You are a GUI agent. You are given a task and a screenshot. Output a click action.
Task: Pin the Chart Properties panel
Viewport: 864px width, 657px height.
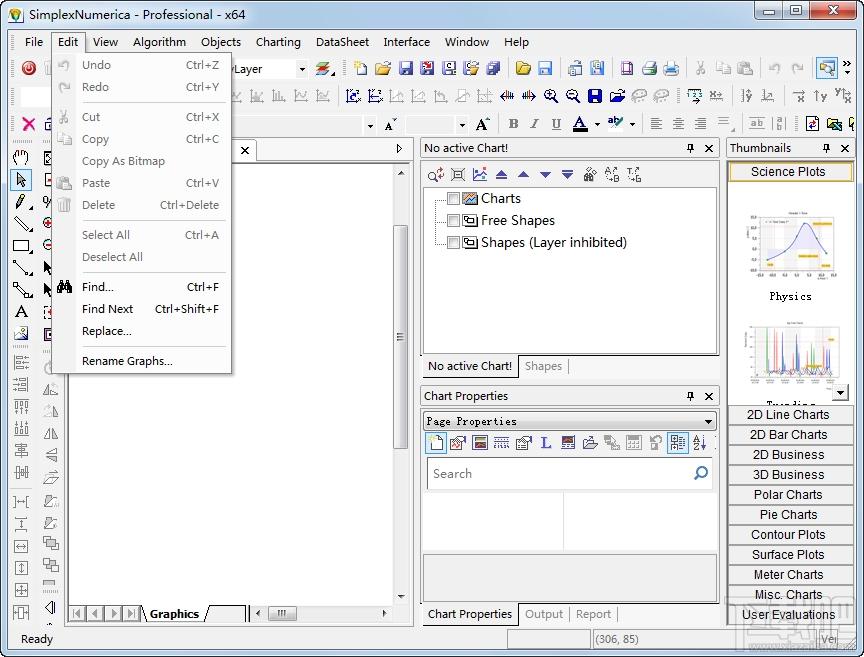(x=690, y=396)
